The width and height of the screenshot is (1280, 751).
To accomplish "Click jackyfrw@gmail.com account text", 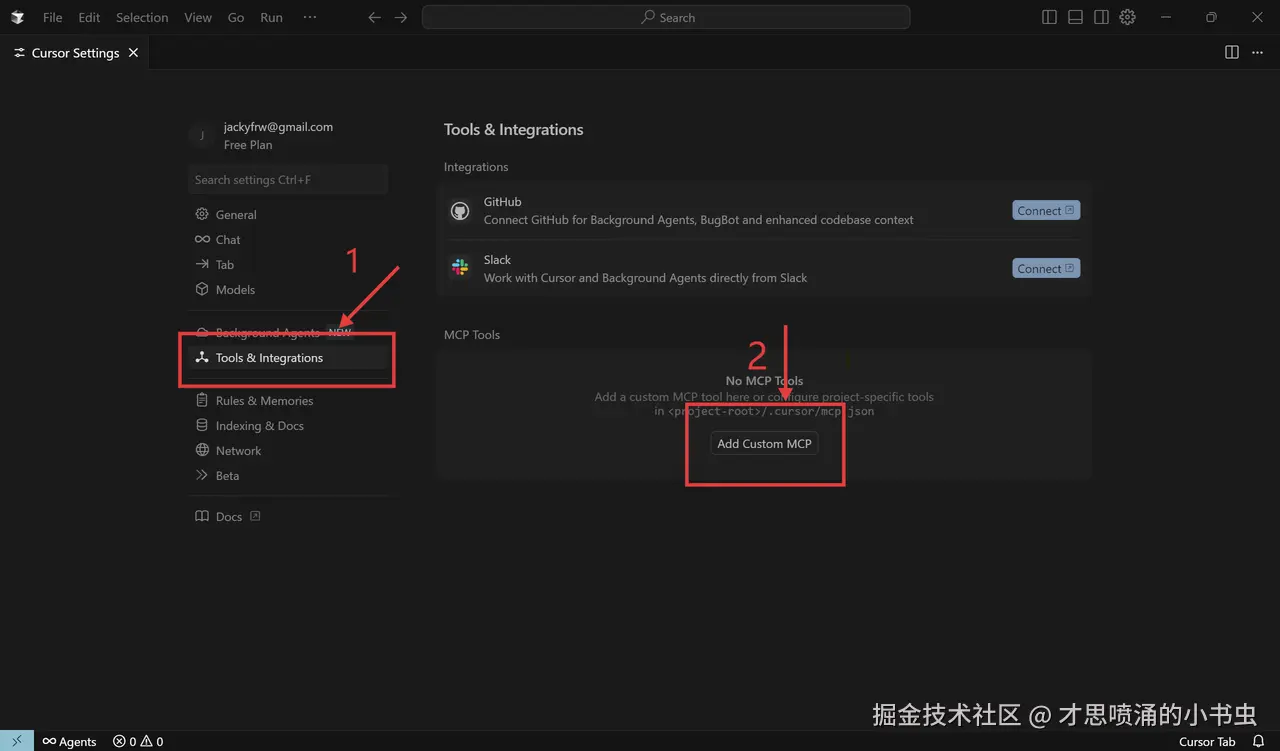I will [278, 127].
